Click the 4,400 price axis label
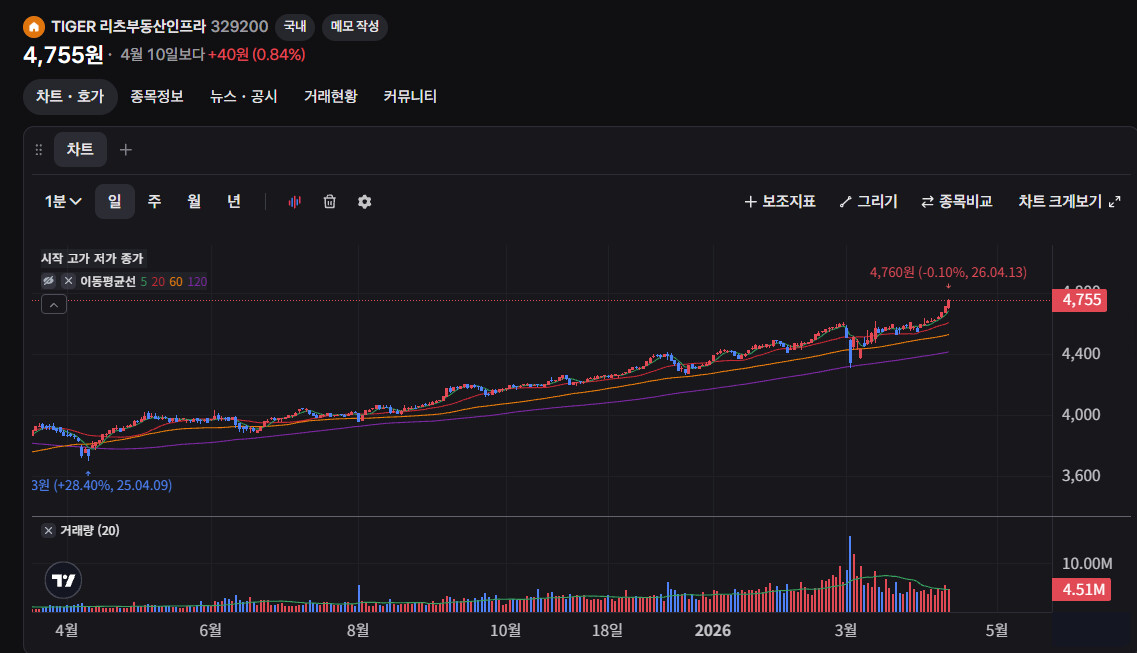 coord(1080,354)
